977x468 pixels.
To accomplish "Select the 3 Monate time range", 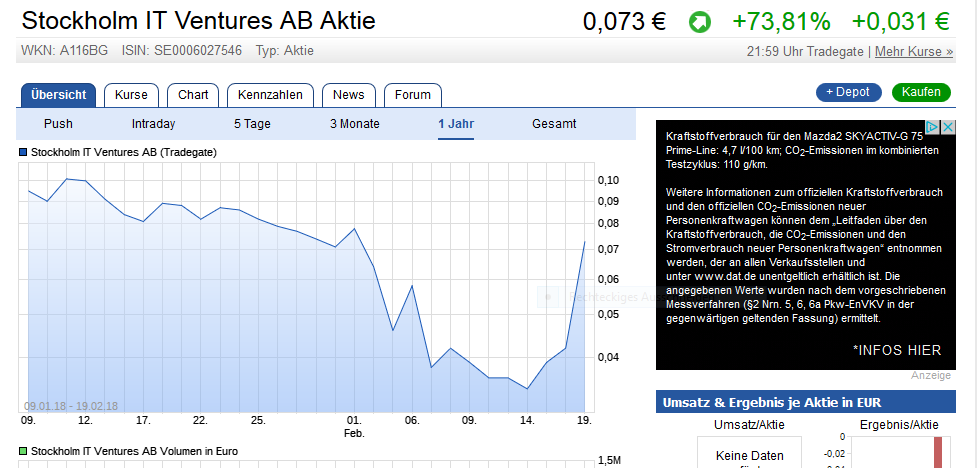I will 355,124.
